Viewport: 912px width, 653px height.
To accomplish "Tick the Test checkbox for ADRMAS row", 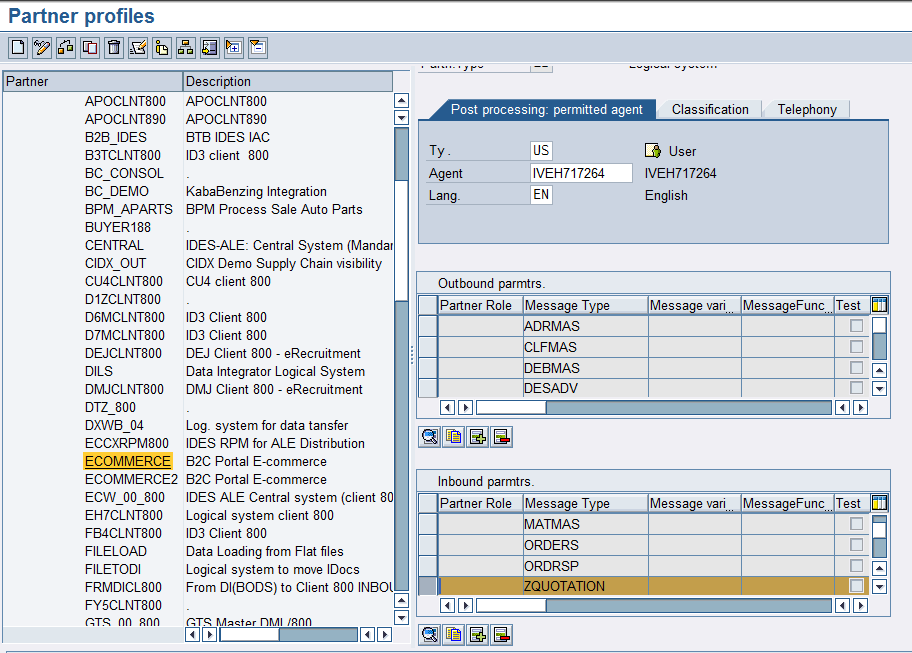I will (856, 326).
